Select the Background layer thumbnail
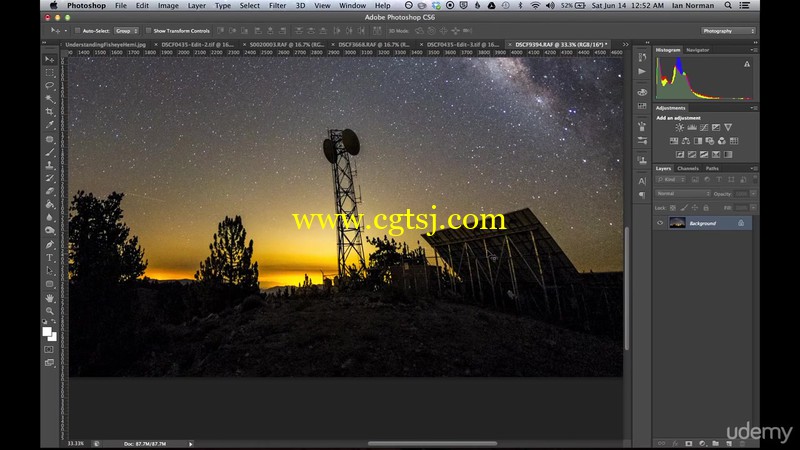Image resolution: width=800 pixels, height=450 pixels. 677,223
